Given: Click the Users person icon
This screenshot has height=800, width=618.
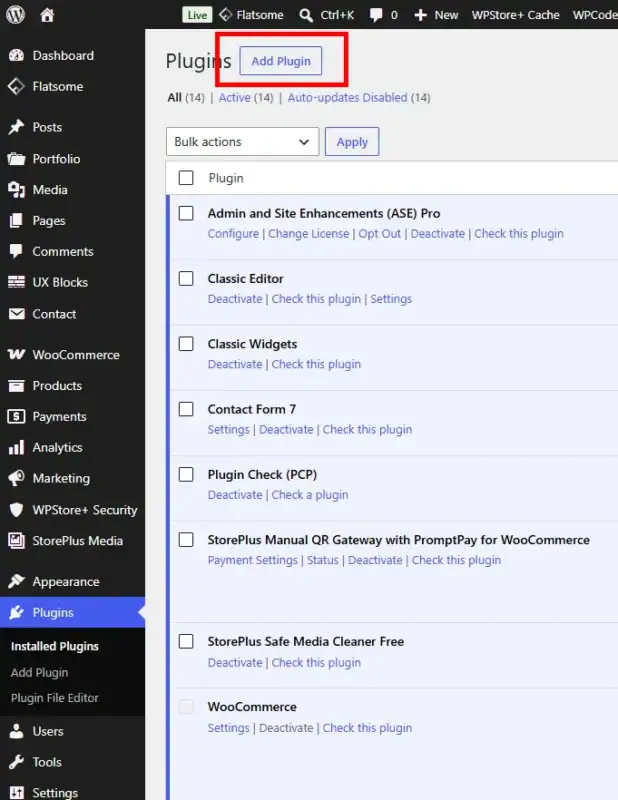Looking at the screenshot, I should (16, 731).
